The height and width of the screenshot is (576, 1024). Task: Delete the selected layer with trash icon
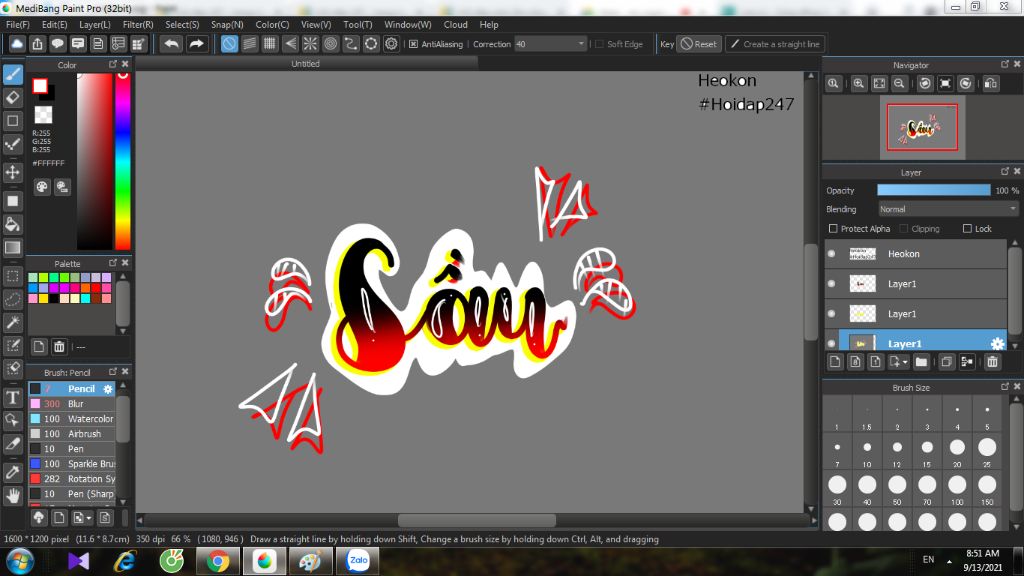click(x=993, y=362)
